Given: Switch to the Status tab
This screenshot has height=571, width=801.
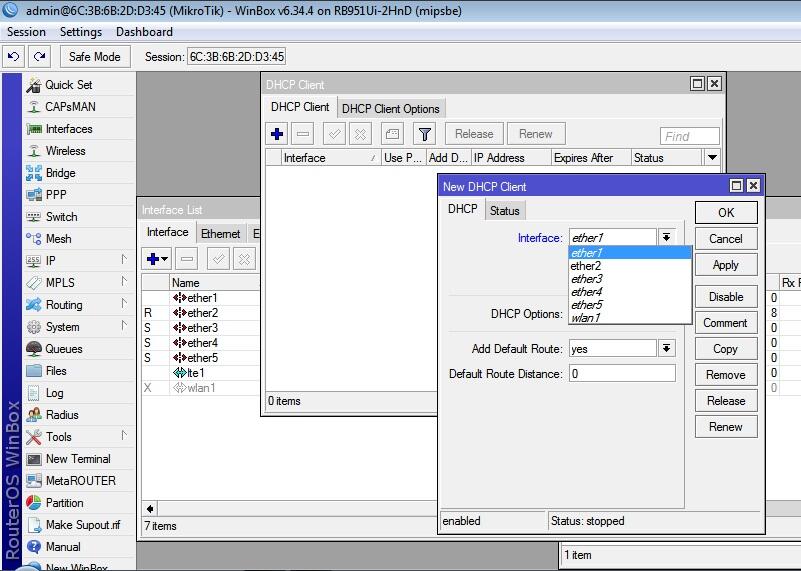Looking at the screenshot, I should point(504,210).
